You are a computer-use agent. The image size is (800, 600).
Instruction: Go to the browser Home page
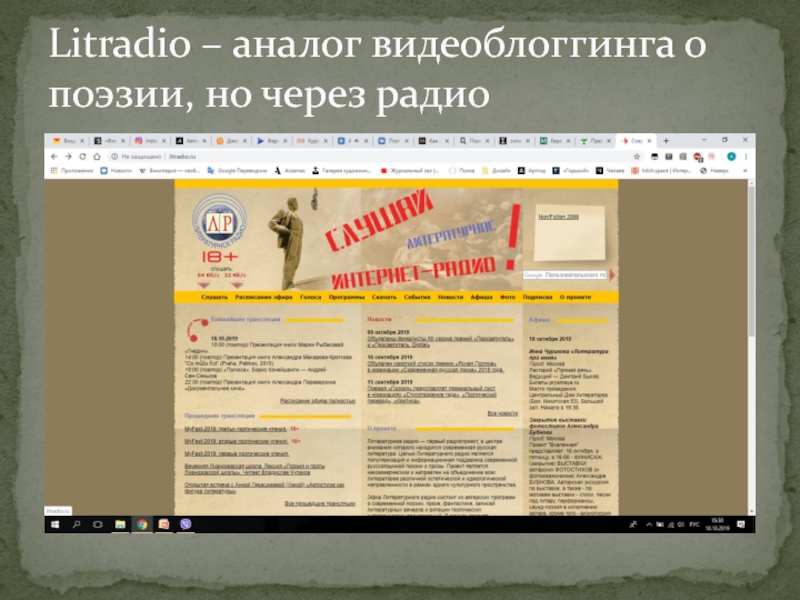coord(97,157)
